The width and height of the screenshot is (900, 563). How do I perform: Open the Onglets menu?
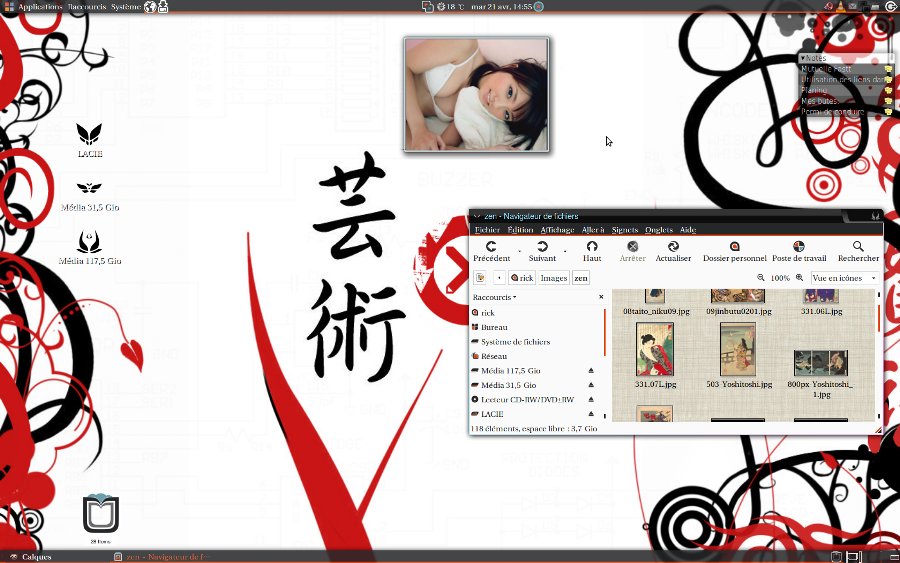click(x=659, y=230)
